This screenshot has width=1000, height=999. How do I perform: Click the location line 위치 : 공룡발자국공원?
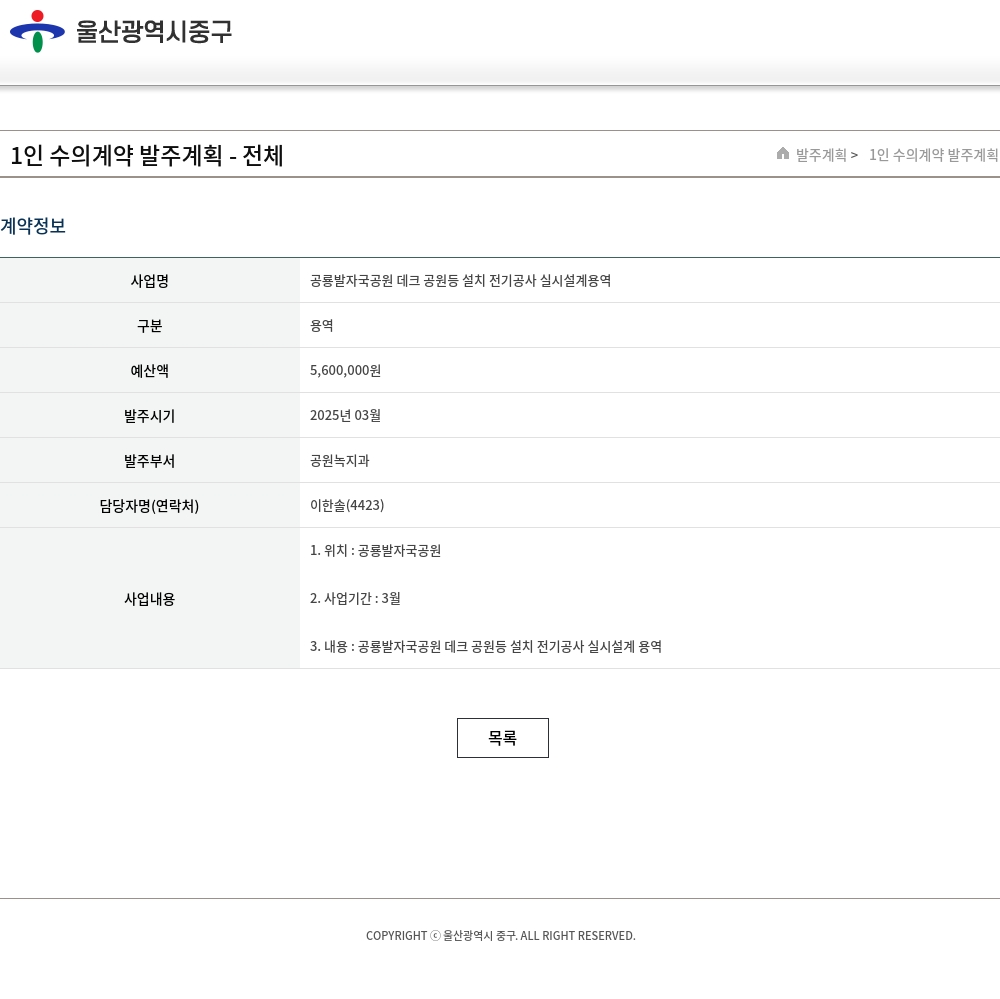(x=375, y=551)
